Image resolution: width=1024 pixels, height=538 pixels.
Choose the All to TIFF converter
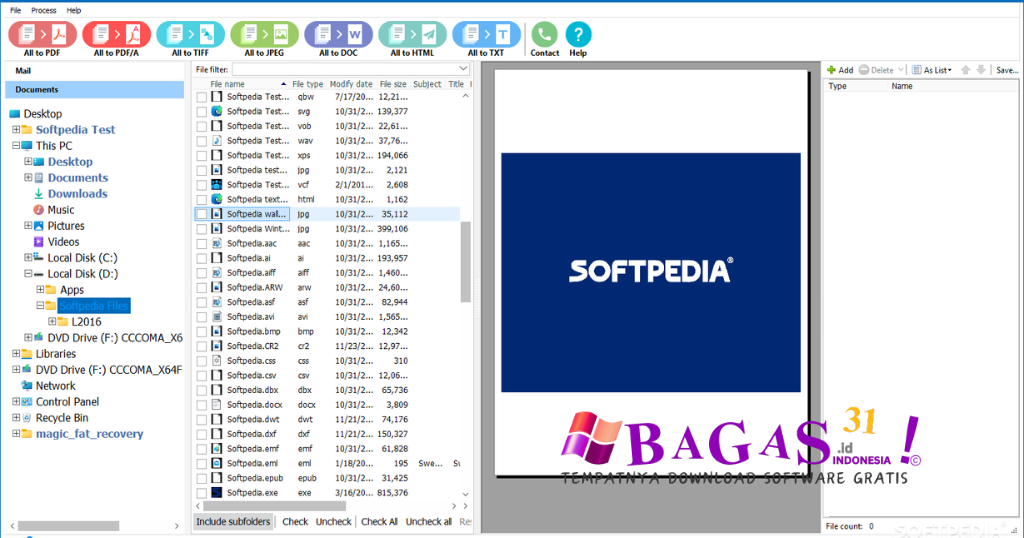pyautogui.click(x=190, y=39)
